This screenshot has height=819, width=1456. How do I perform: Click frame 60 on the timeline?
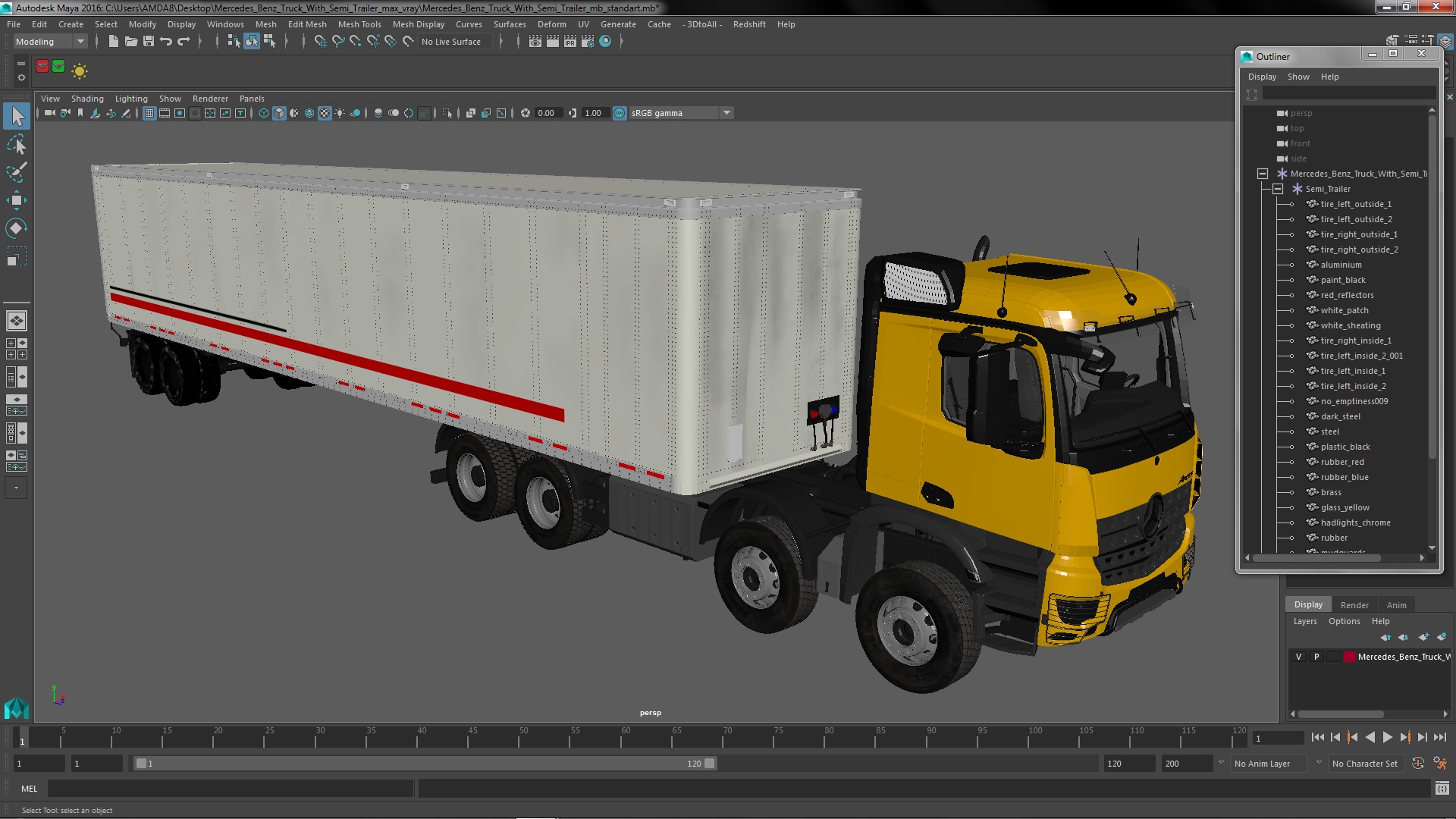pos(626,737)
